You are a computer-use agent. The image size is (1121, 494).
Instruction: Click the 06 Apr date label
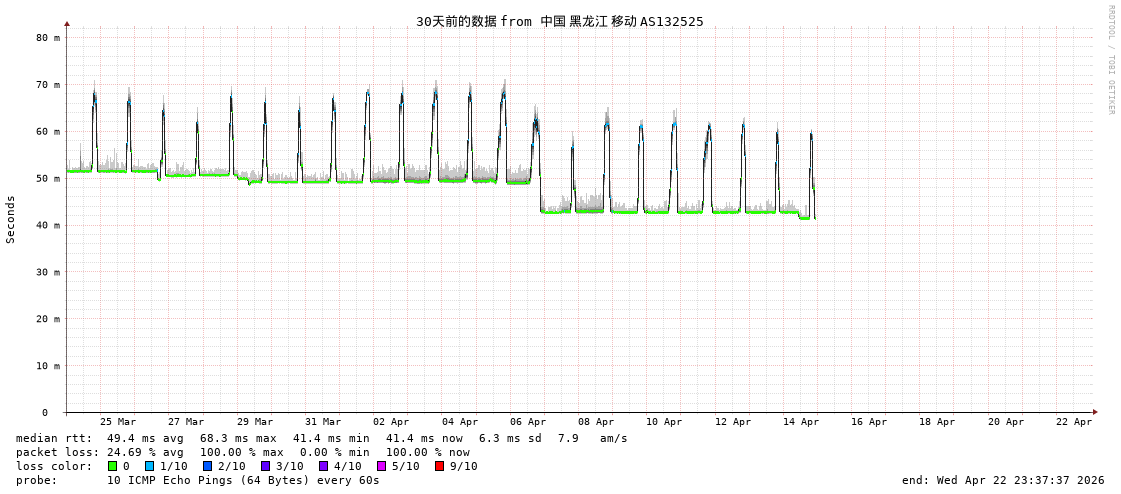[528, 422]
